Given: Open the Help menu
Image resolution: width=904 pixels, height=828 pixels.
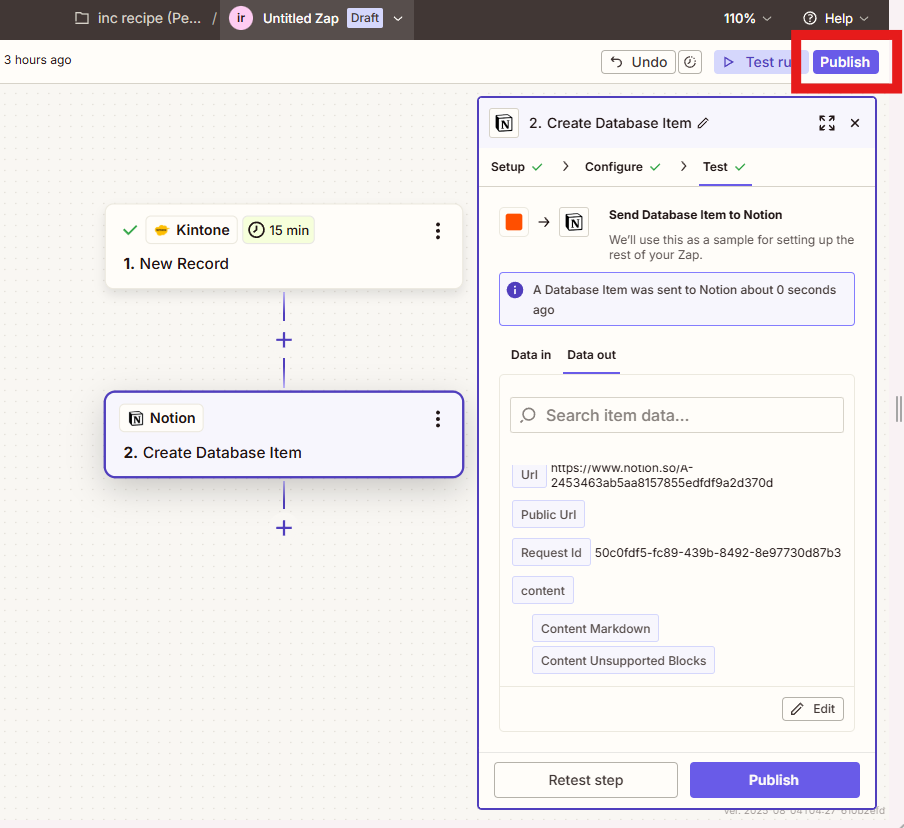Looking at the screenshot, I should tap(835, 18).
